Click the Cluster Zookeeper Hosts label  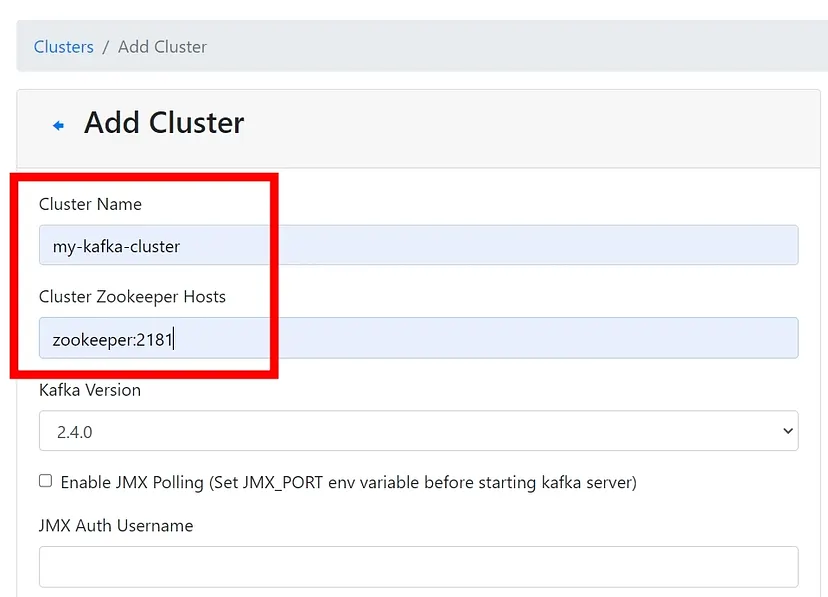133,297
